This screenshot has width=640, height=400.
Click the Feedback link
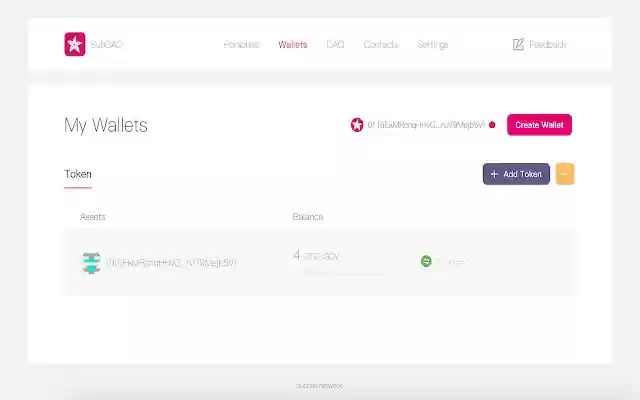(547, 44)
